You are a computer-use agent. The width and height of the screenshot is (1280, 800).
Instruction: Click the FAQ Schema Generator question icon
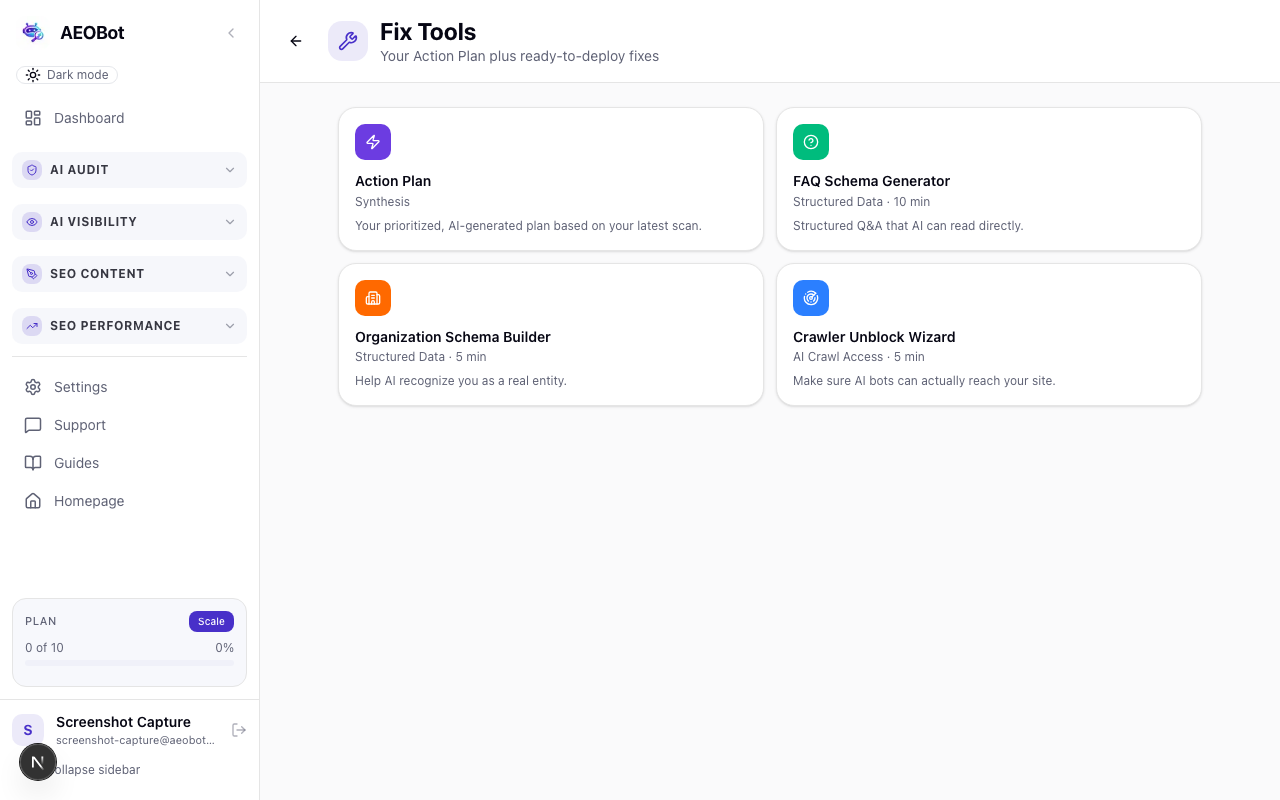[x=811, y=142]
